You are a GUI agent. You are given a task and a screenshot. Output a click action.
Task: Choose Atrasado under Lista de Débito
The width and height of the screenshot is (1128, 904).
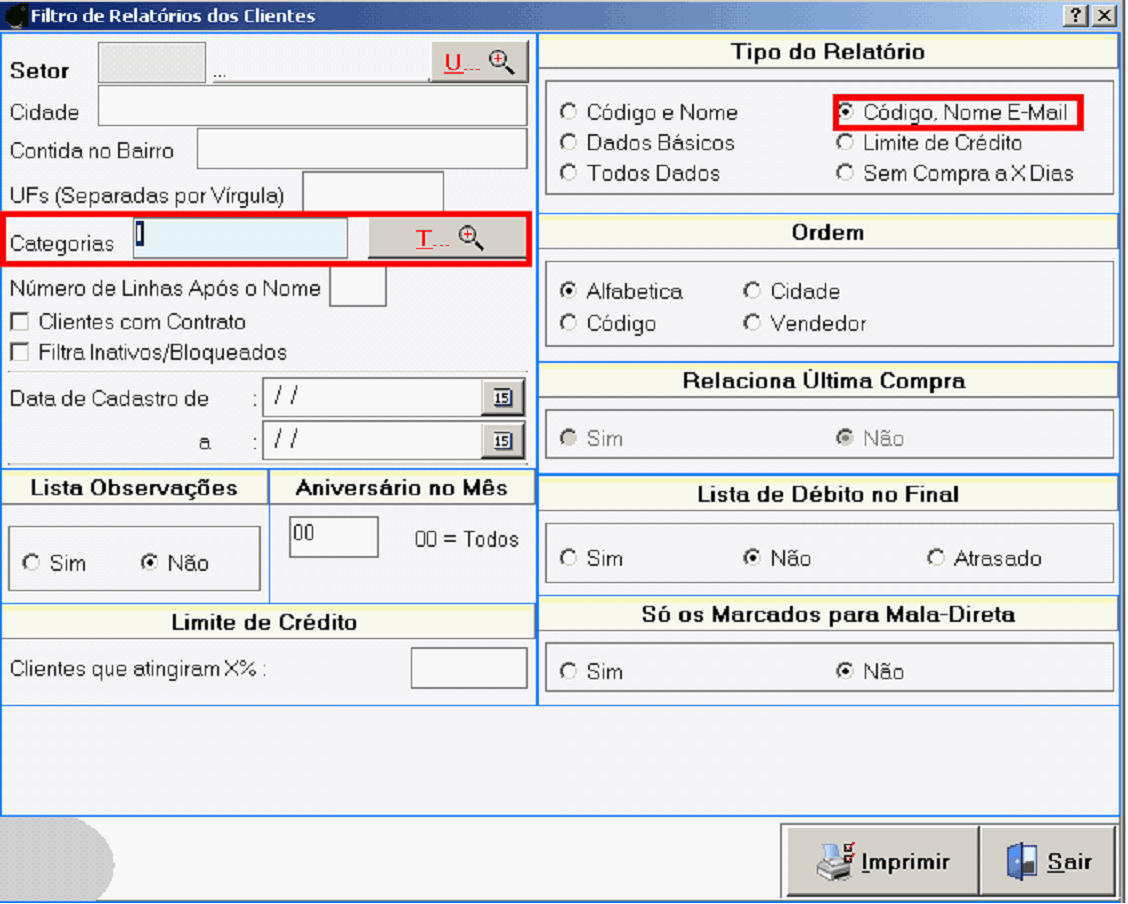(x=936, y=558)
